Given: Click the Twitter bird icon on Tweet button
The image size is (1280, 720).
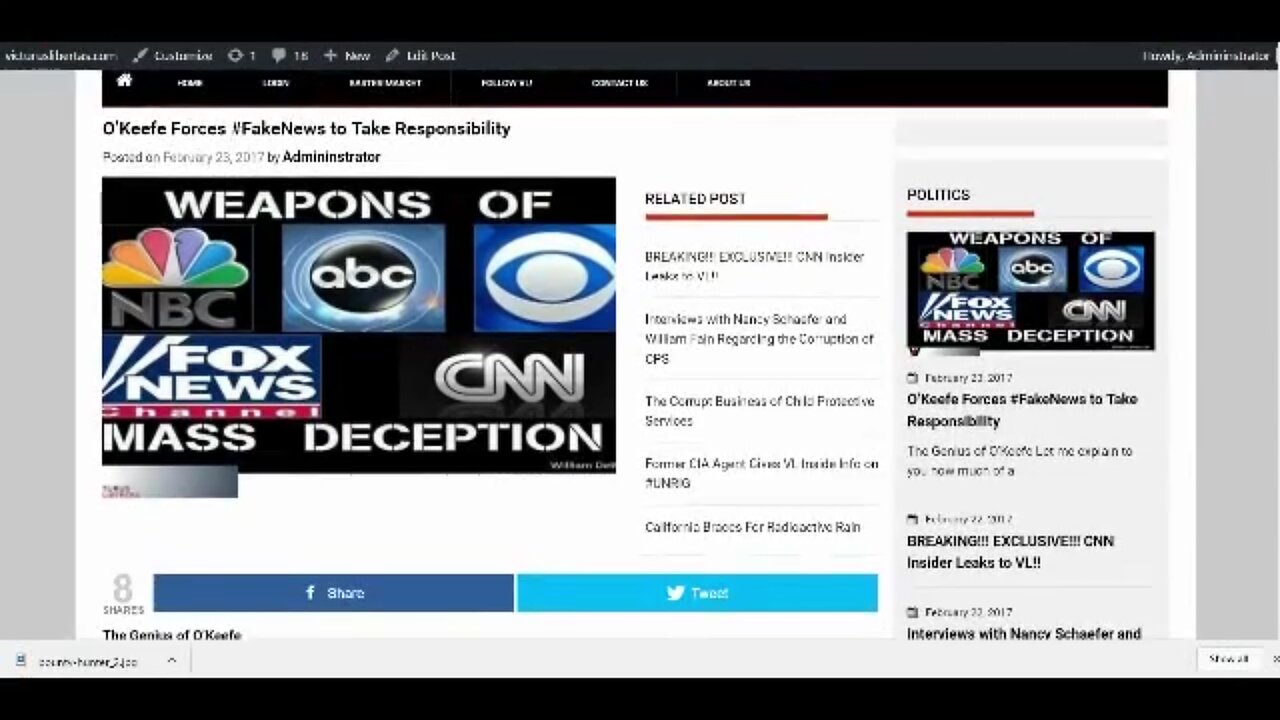Looking at the screenshot, I should 675,593.
